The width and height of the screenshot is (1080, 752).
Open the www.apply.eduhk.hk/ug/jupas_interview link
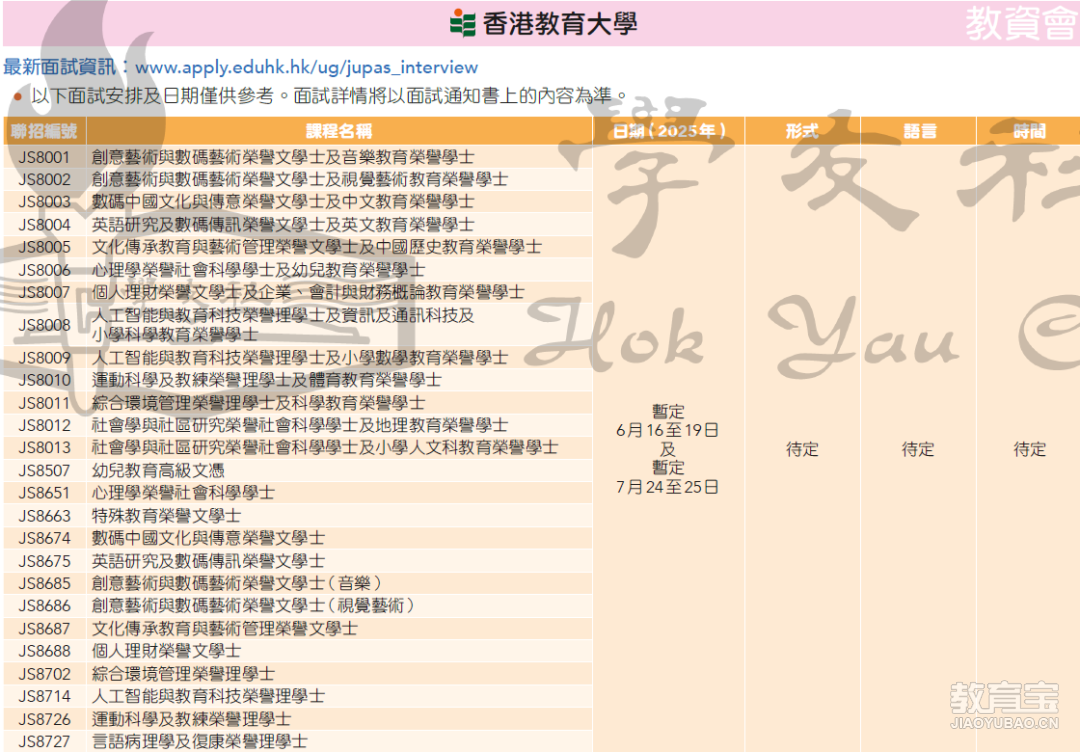[307, 67]
